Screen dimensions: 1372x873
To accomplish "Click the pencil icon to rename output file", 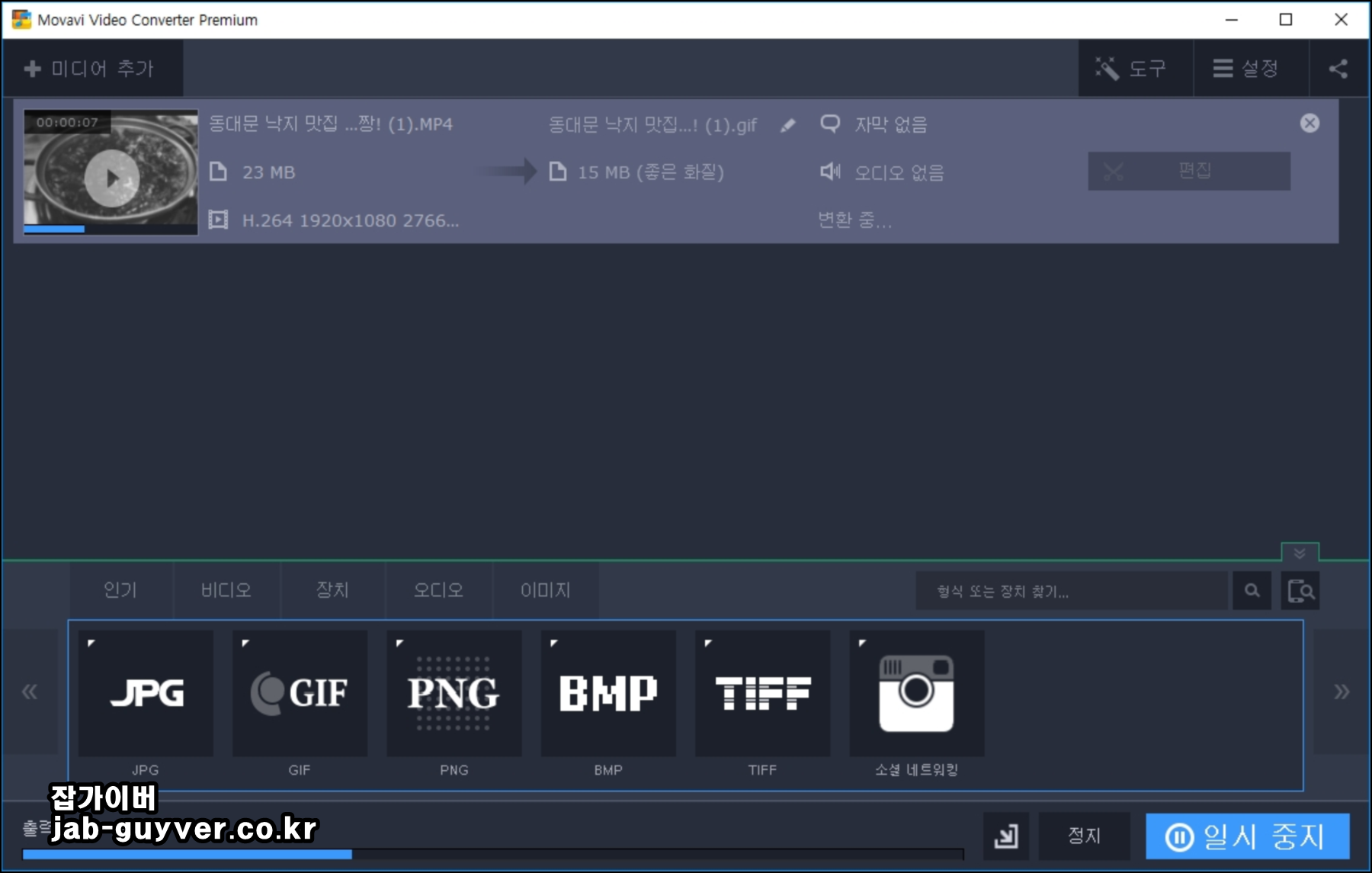I will click(x=788, y=125).
